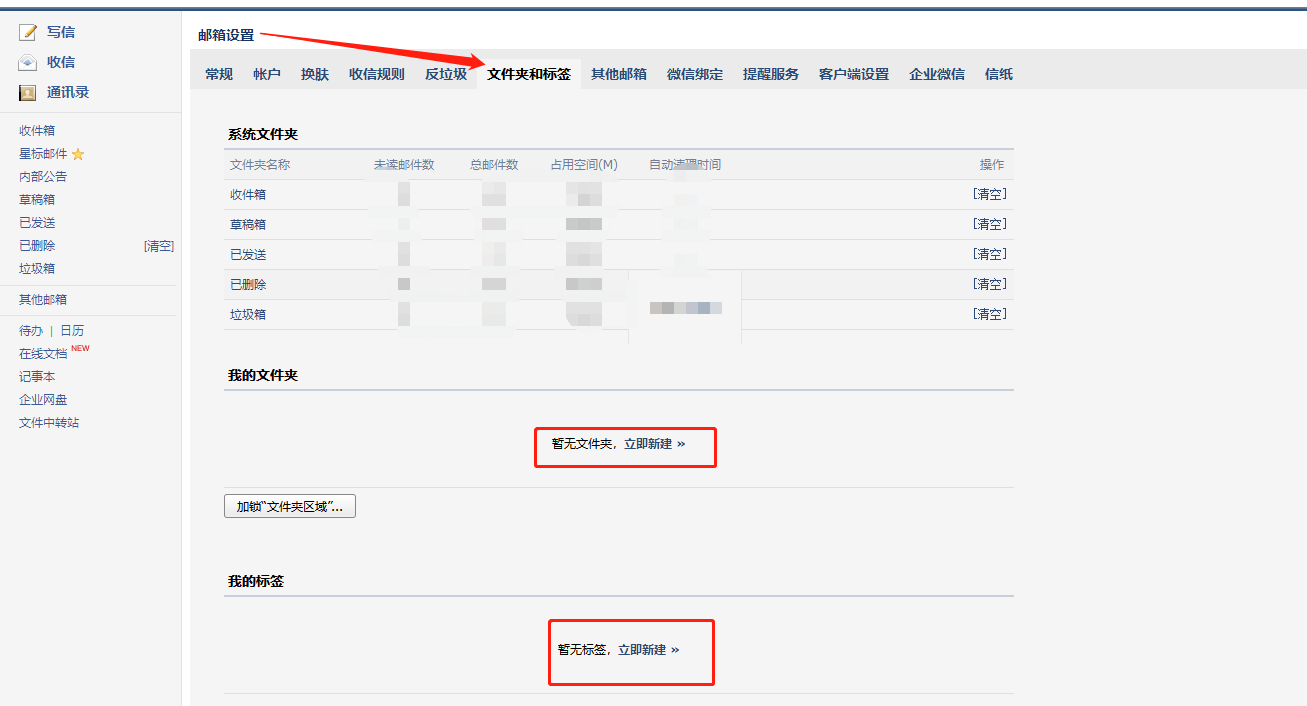Switch to the 提醒服务 tab

(771, 74)
